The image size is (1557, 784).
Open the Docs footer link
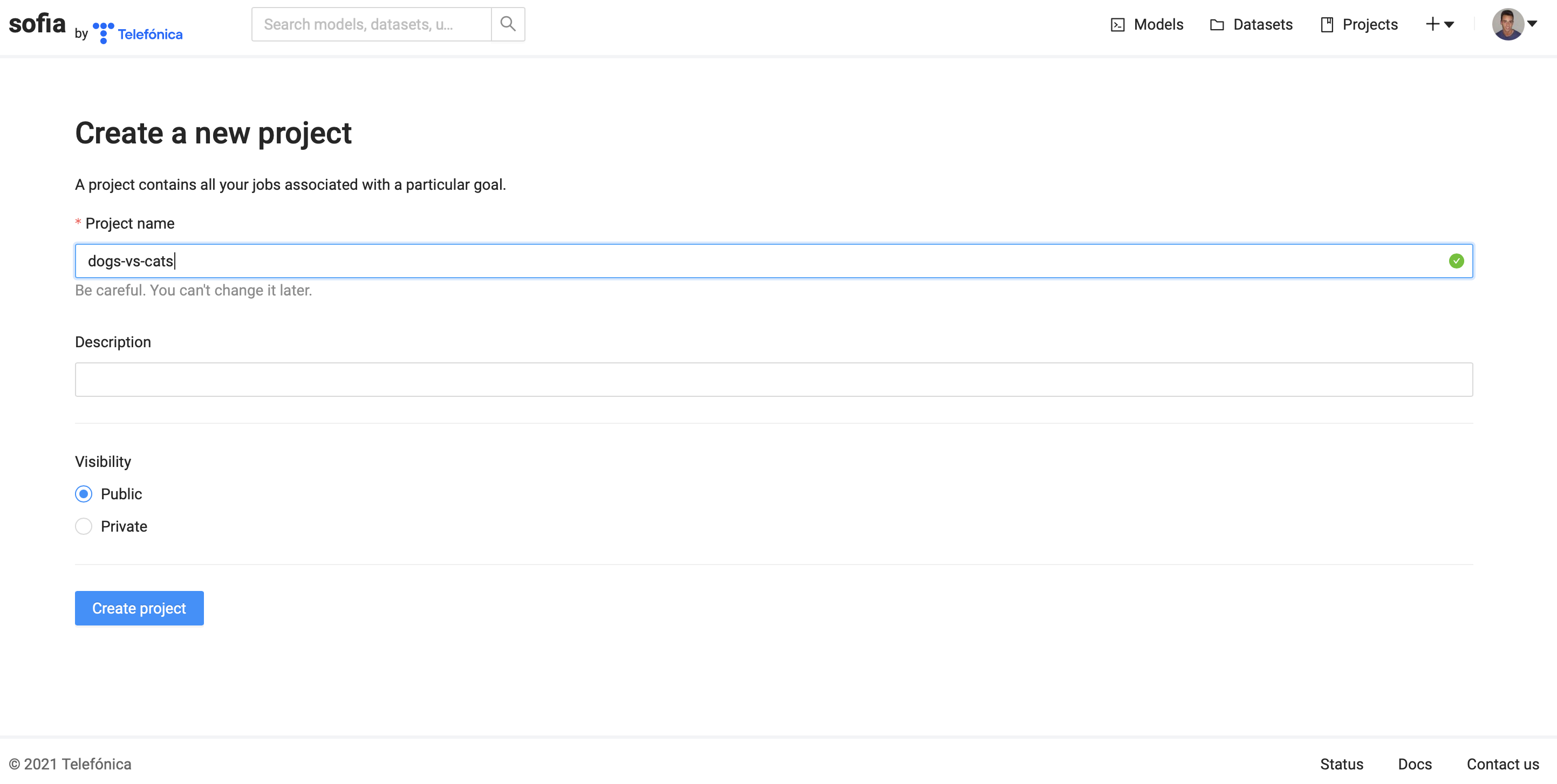[x=1415, y=764]
